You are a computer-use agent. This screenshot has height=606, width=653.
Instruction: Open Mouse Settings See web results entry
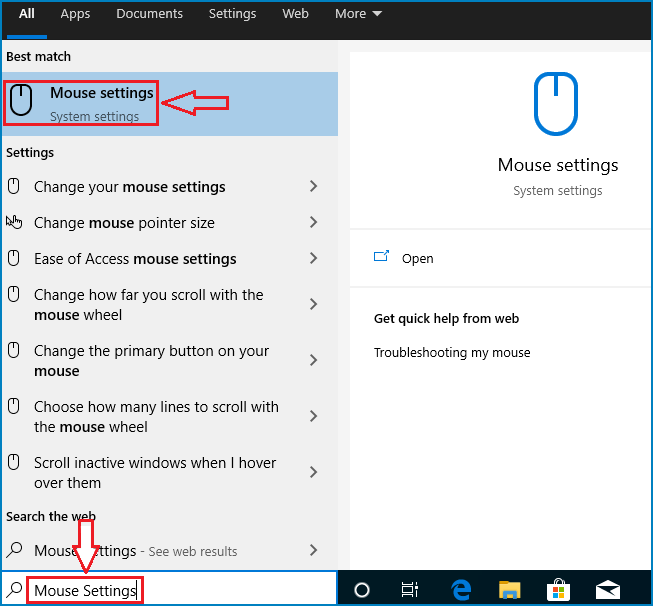point(170,550)
